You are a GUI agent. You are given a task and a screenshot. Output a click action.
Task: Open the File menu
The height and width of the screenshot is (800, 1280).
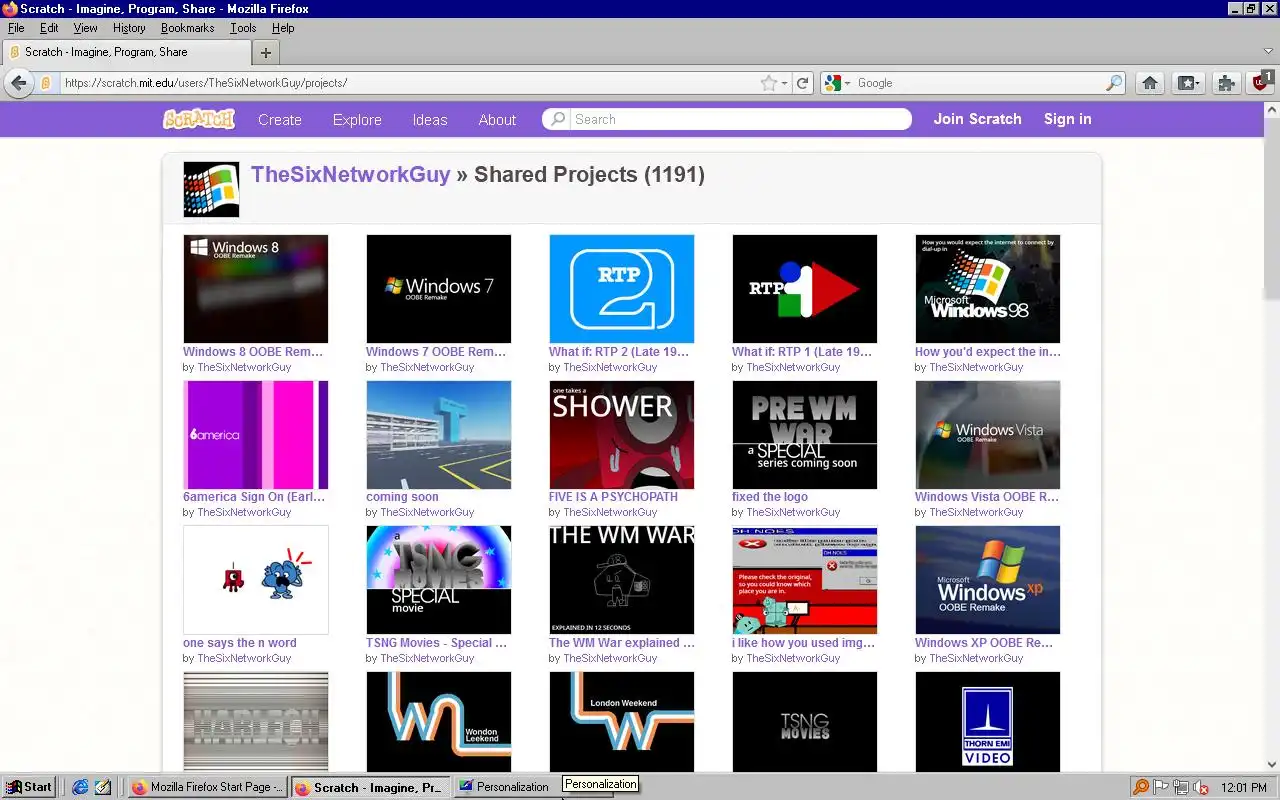[16, 28]
